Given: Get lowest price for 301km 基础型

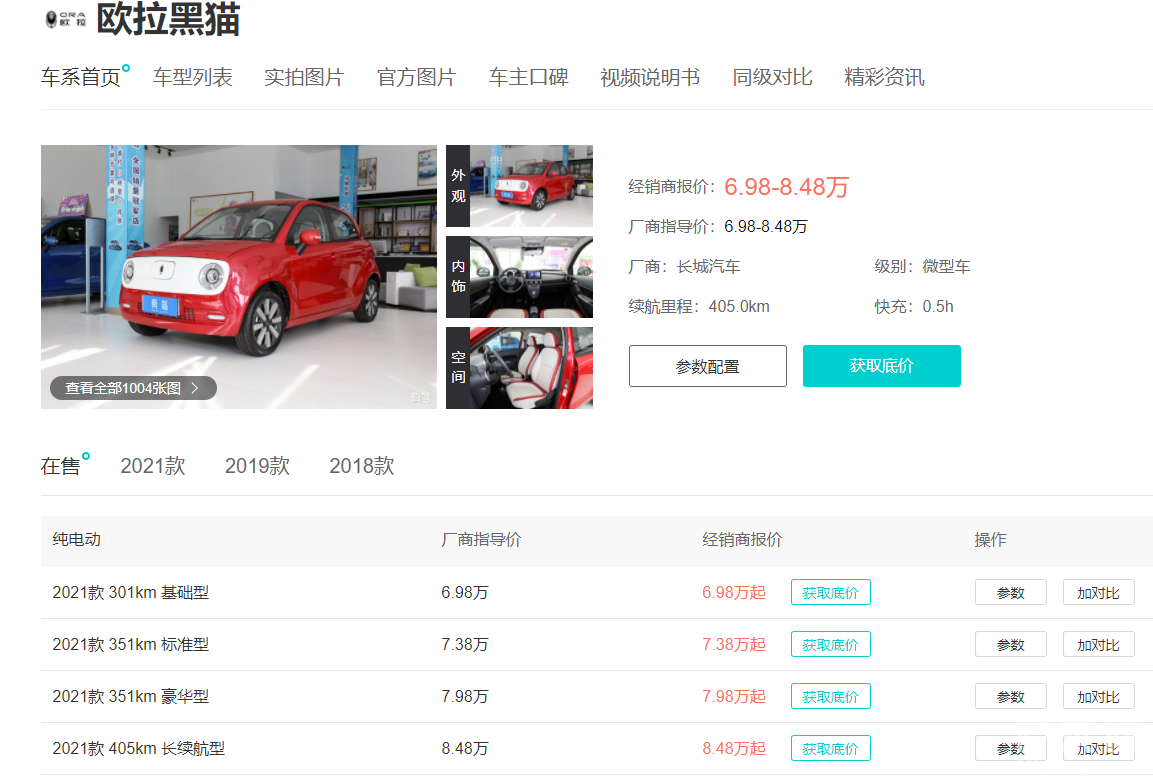Looking at the screenshot, I should coord(830,593).
